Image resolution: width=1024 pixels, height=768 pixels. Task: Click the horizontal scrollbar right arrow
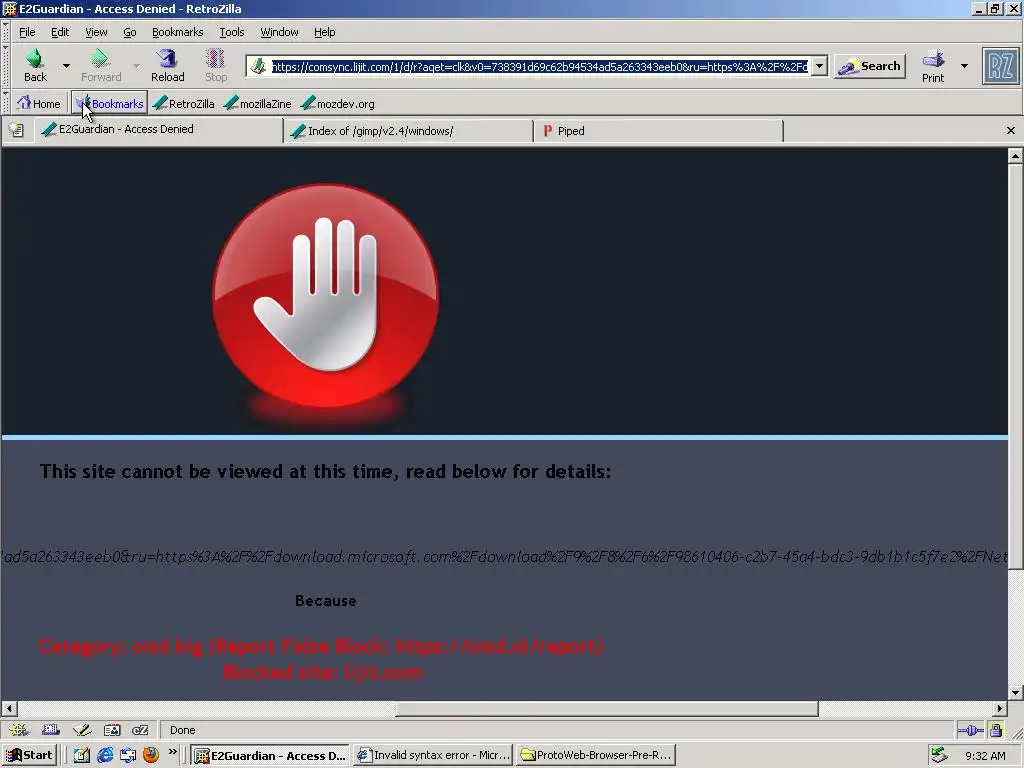(x=1000, y=709)
